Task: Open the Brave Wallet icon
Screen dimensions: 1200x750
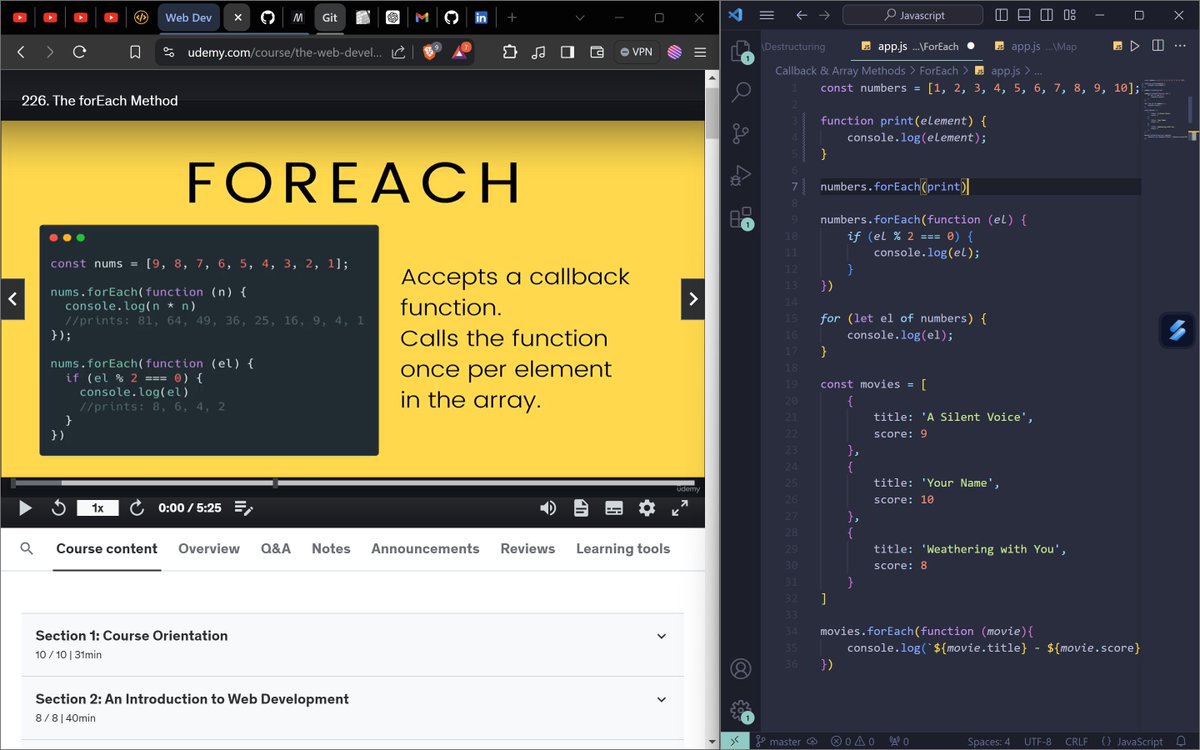Action: point(597,52)
